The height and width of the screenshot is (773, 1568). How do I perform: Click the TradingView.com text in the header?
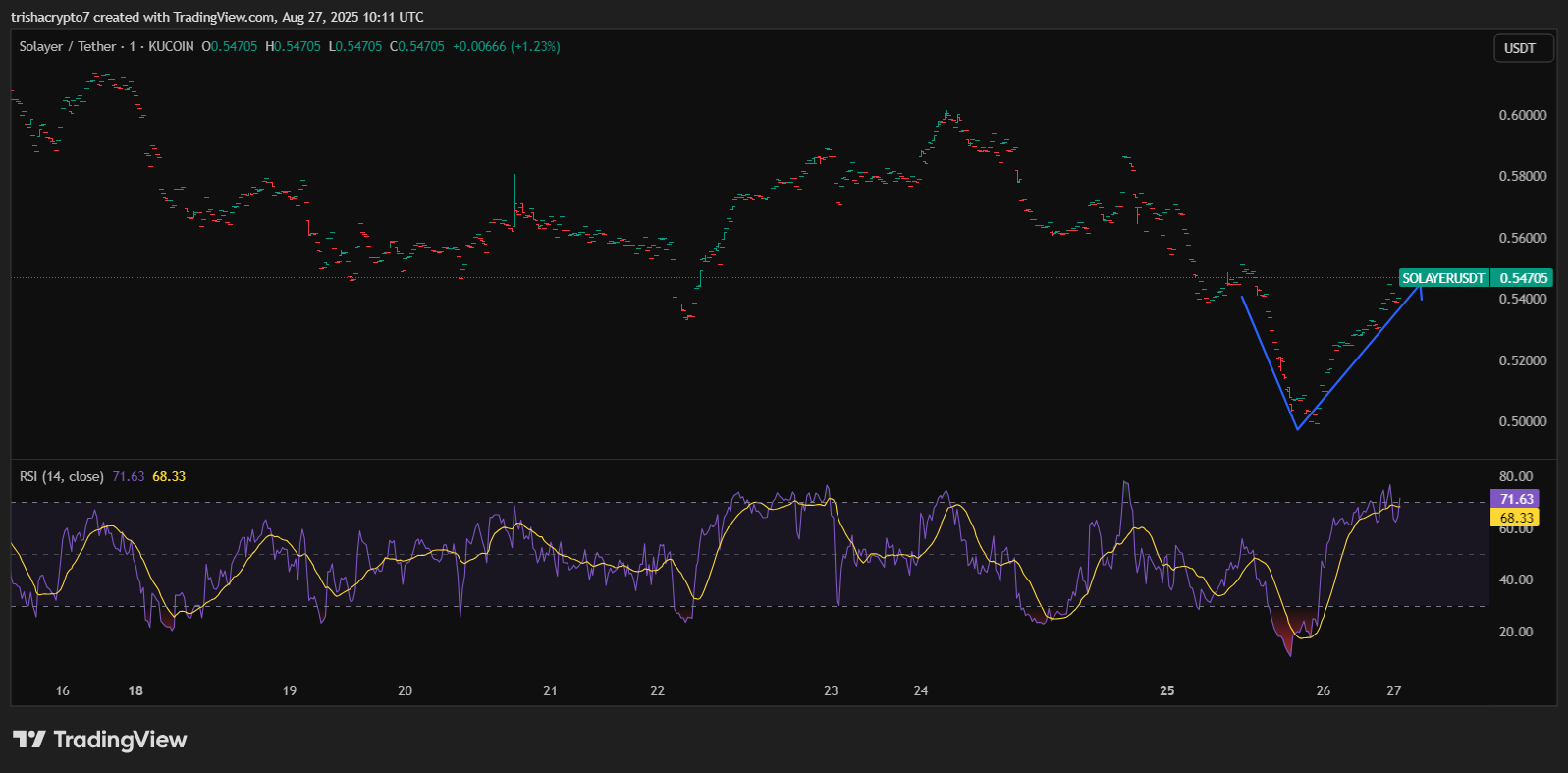click(224, 17)
